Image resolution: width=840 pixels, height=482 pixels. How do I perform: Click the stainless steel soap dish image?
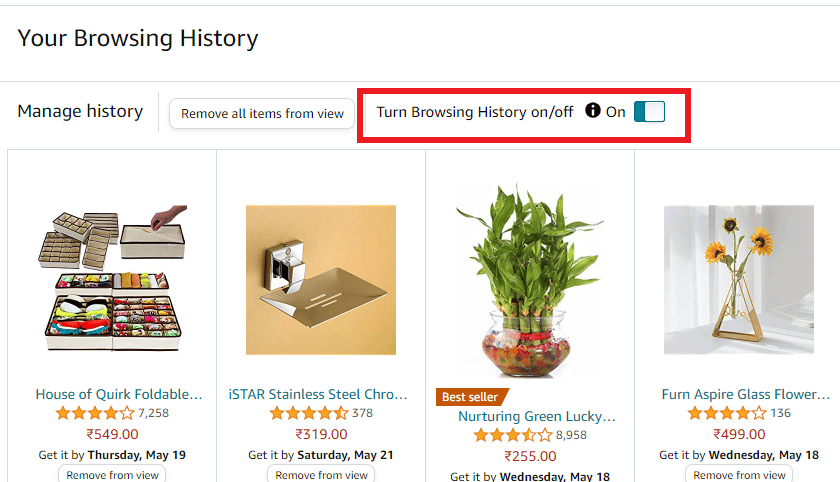coord(321,279)
